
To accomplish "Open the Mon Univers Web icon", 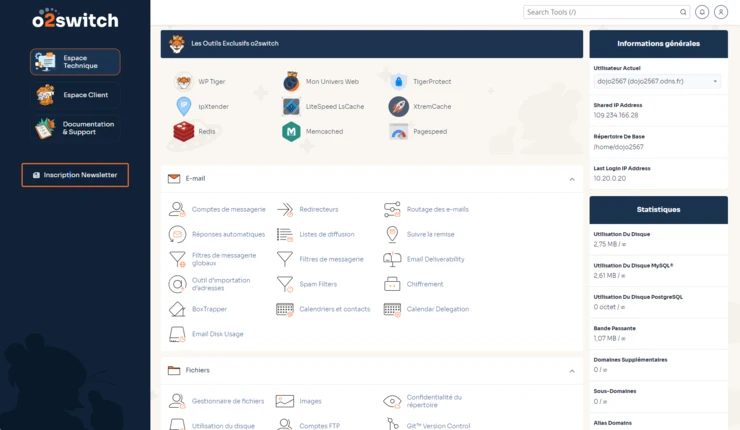I will coord(291,81).
